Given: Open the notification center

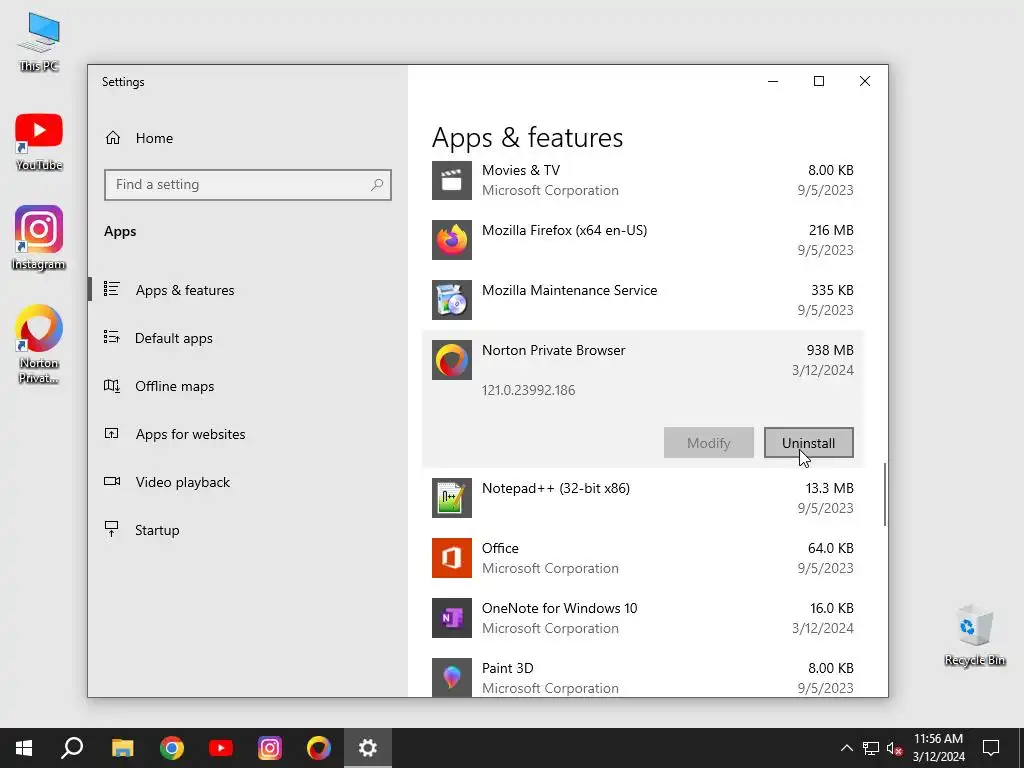Looking at the screenshot, I should click(x=991, y=748).
